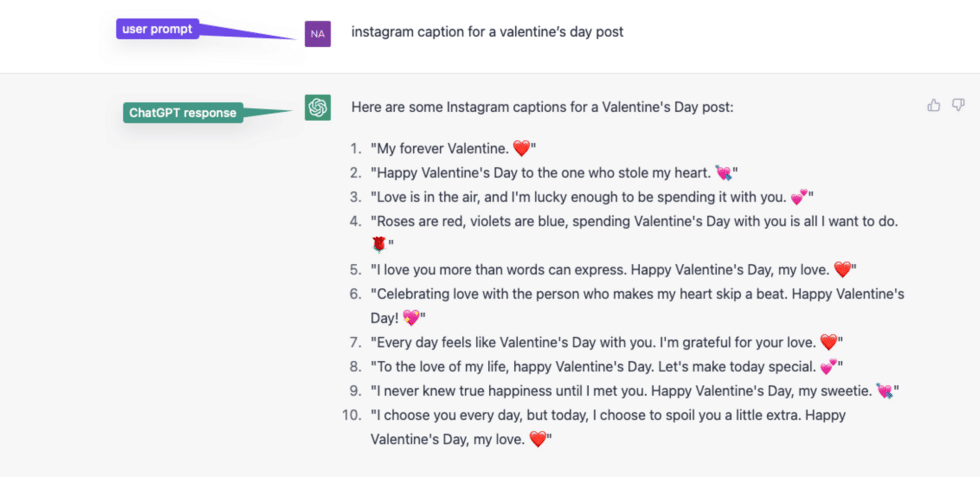Screen dimensions: 980x477
Task: Click the green "ChatGPT response" label
Action: click(x=182, y=113)
